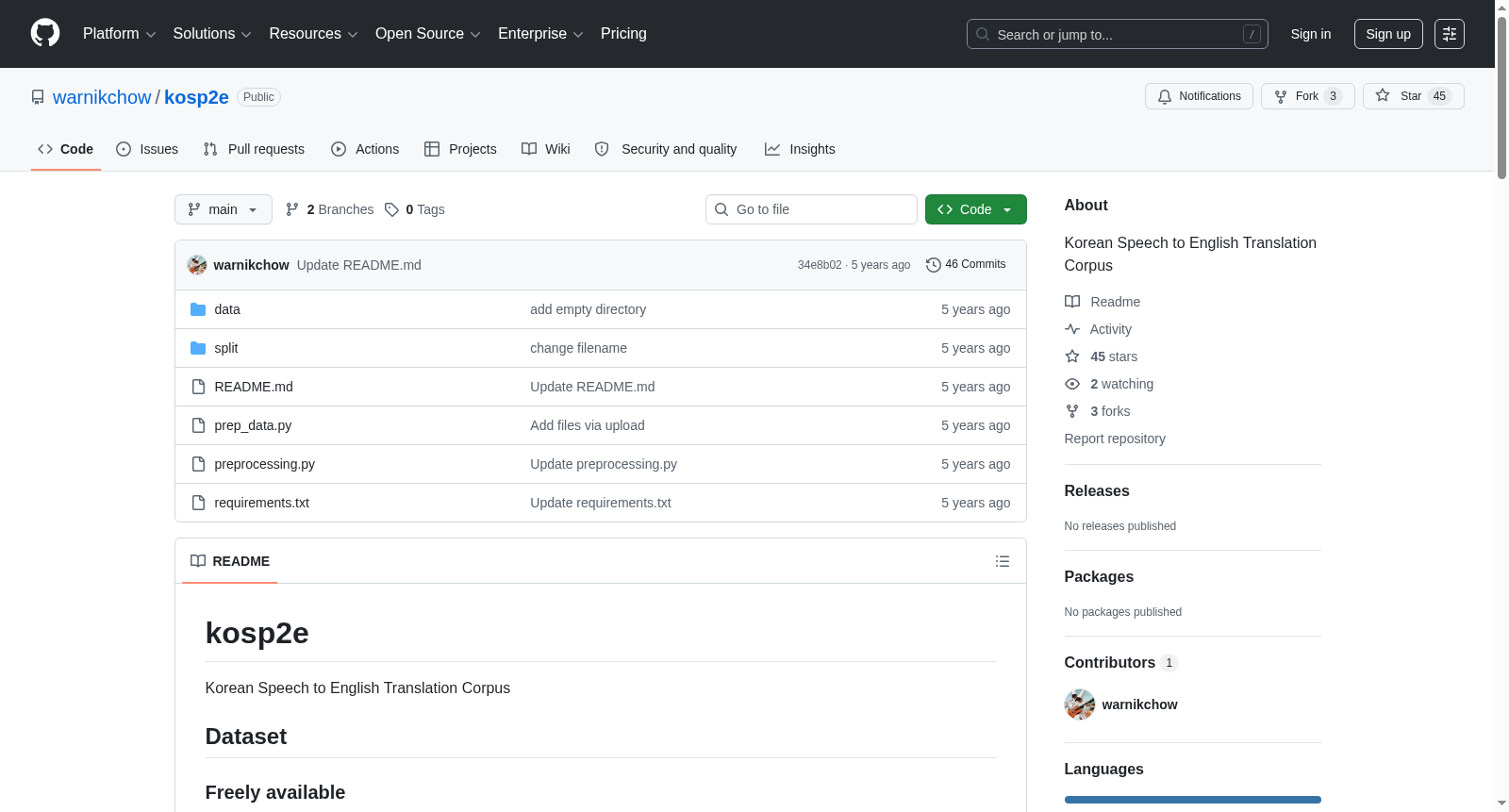Click the warnikchow avatar in commit bar
The width and height of the screenshot is (1509, 812).
pyautogui.click(x=197, y=265)
